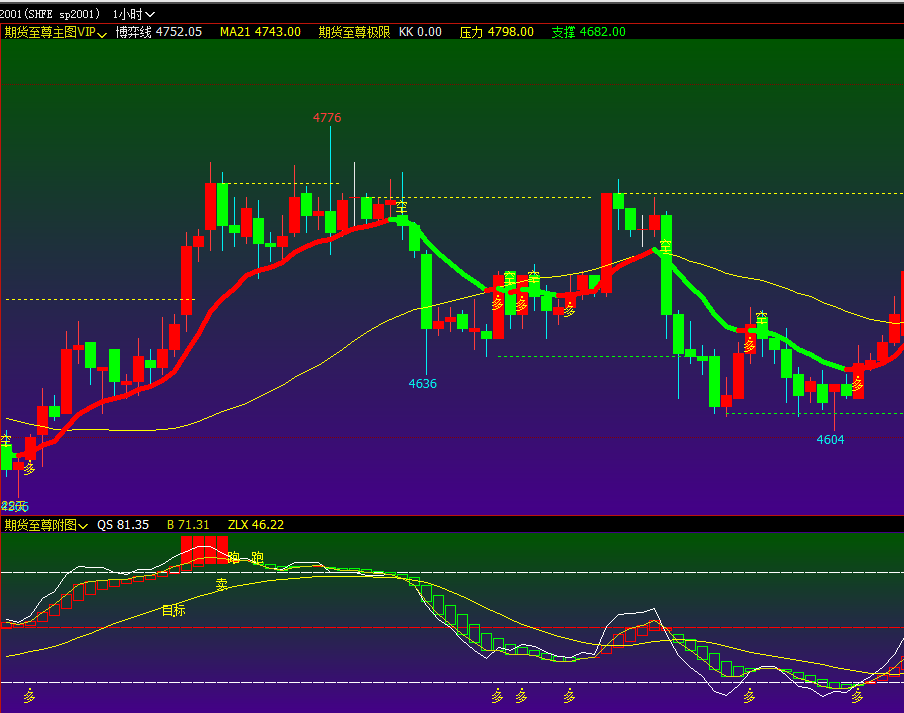Click the 目标 label in the sub-chart

(173, 610)
